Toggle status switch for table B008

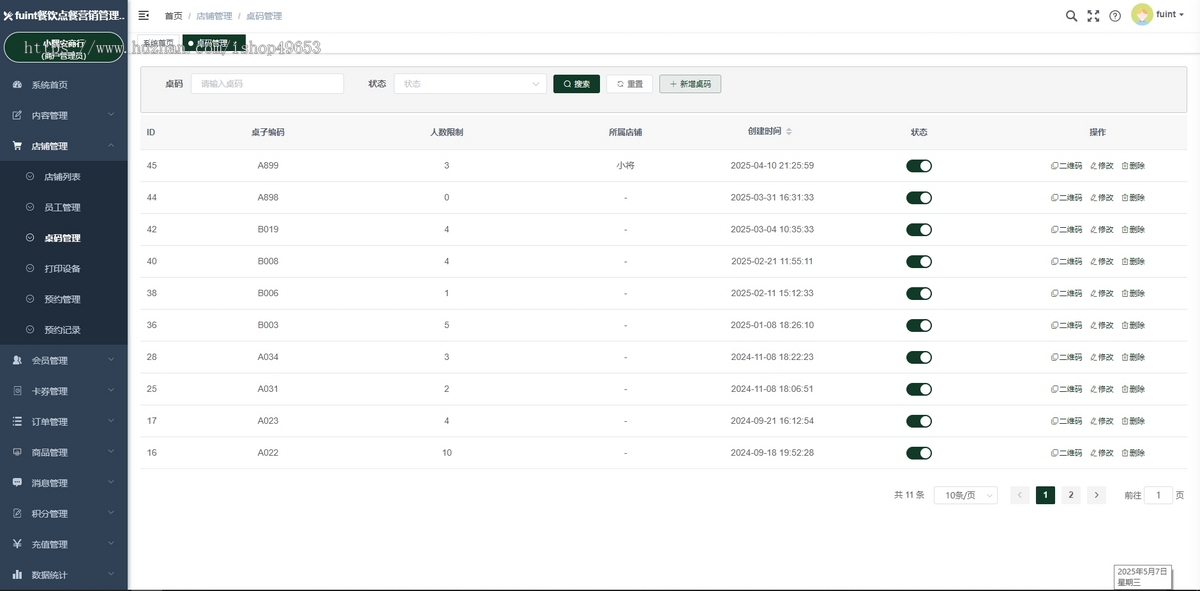tap(919, 262)
